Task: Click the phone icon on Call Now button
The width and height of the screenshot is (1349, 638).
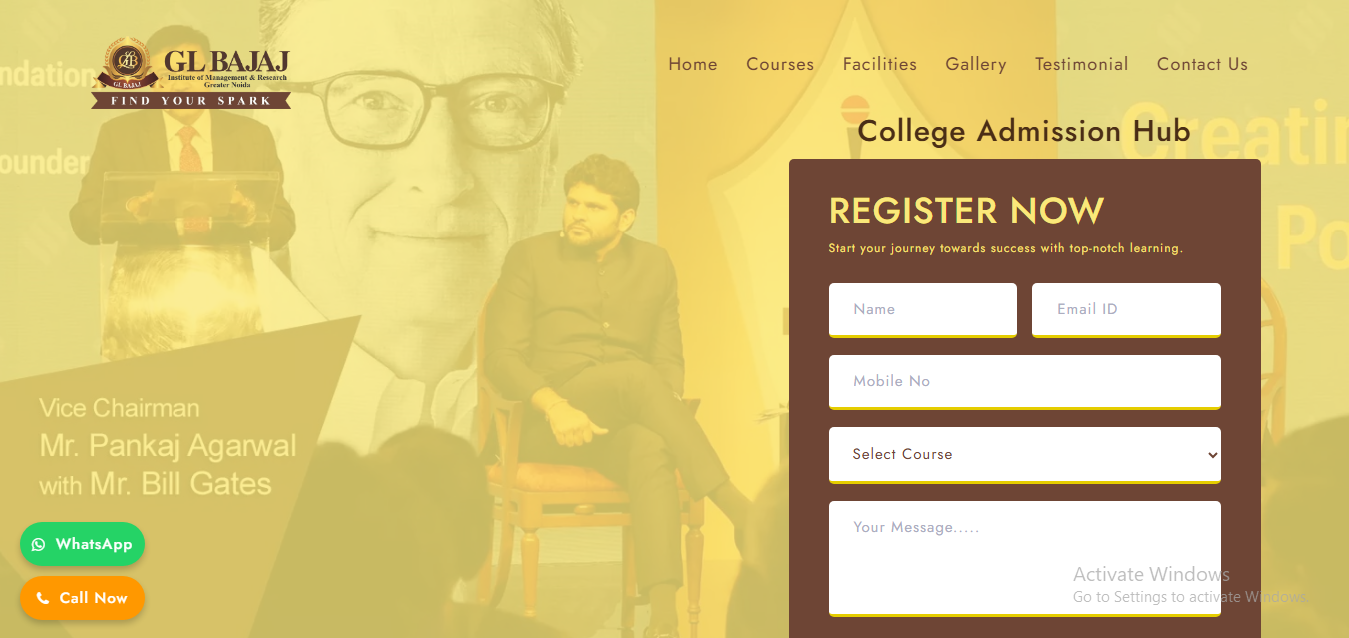Action: click(41, 597)
